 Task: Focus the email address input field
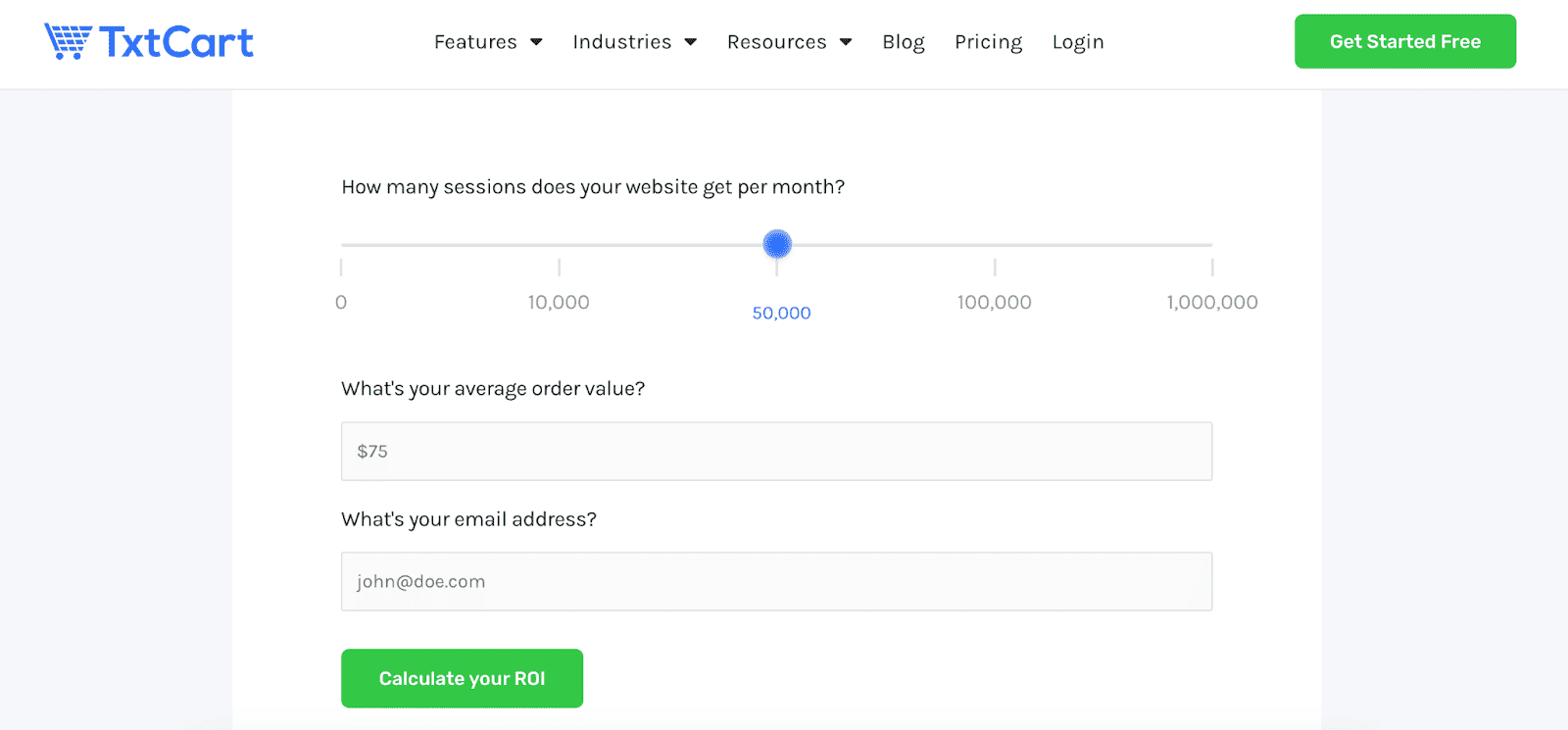point(776,582)
